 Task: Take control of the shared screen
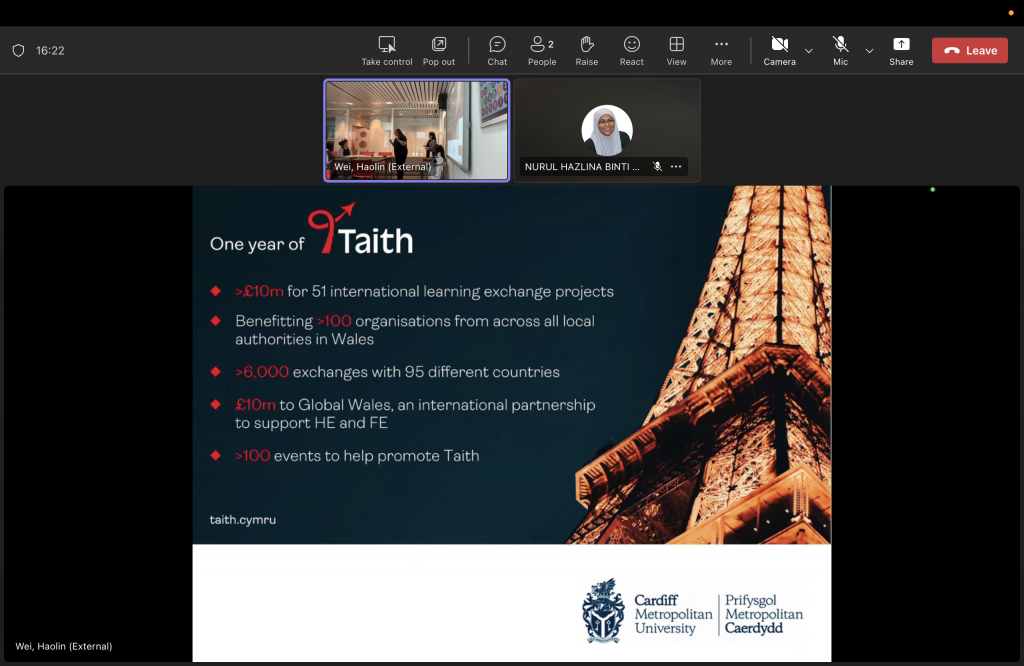tap(387, 51)
